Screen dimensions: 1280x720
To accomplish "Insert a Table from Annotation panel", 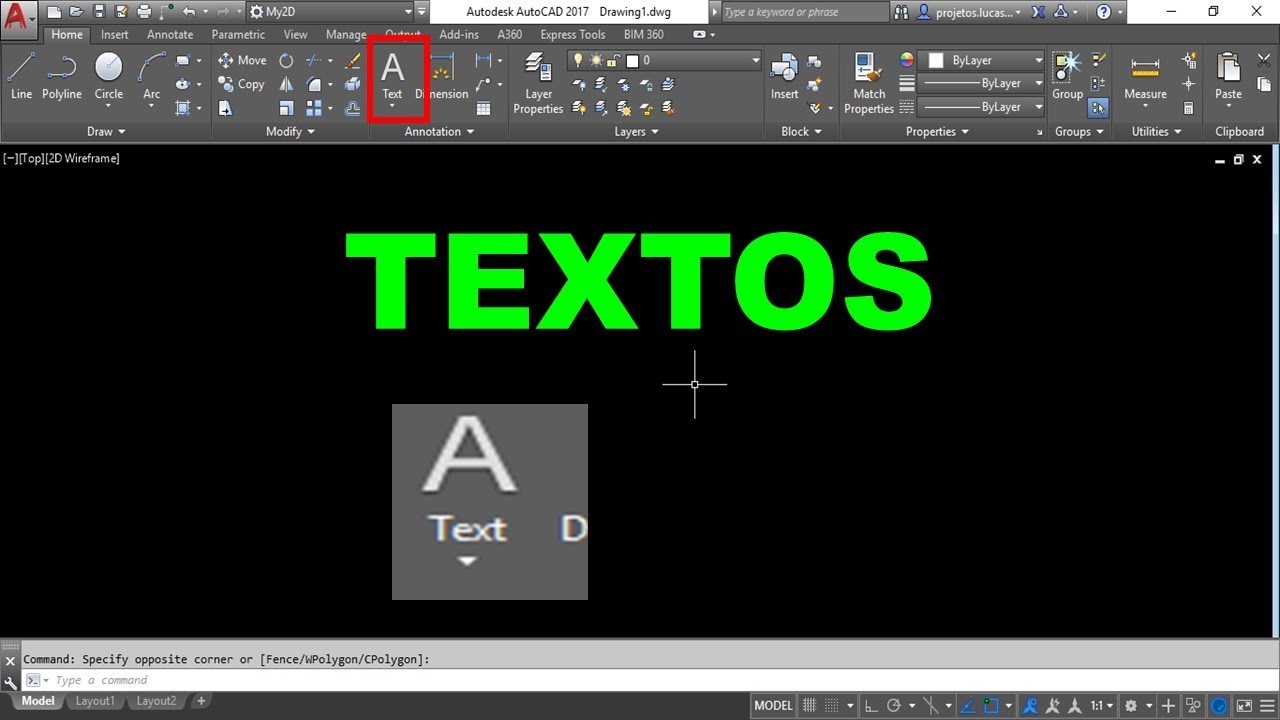I will coord(484,108).
